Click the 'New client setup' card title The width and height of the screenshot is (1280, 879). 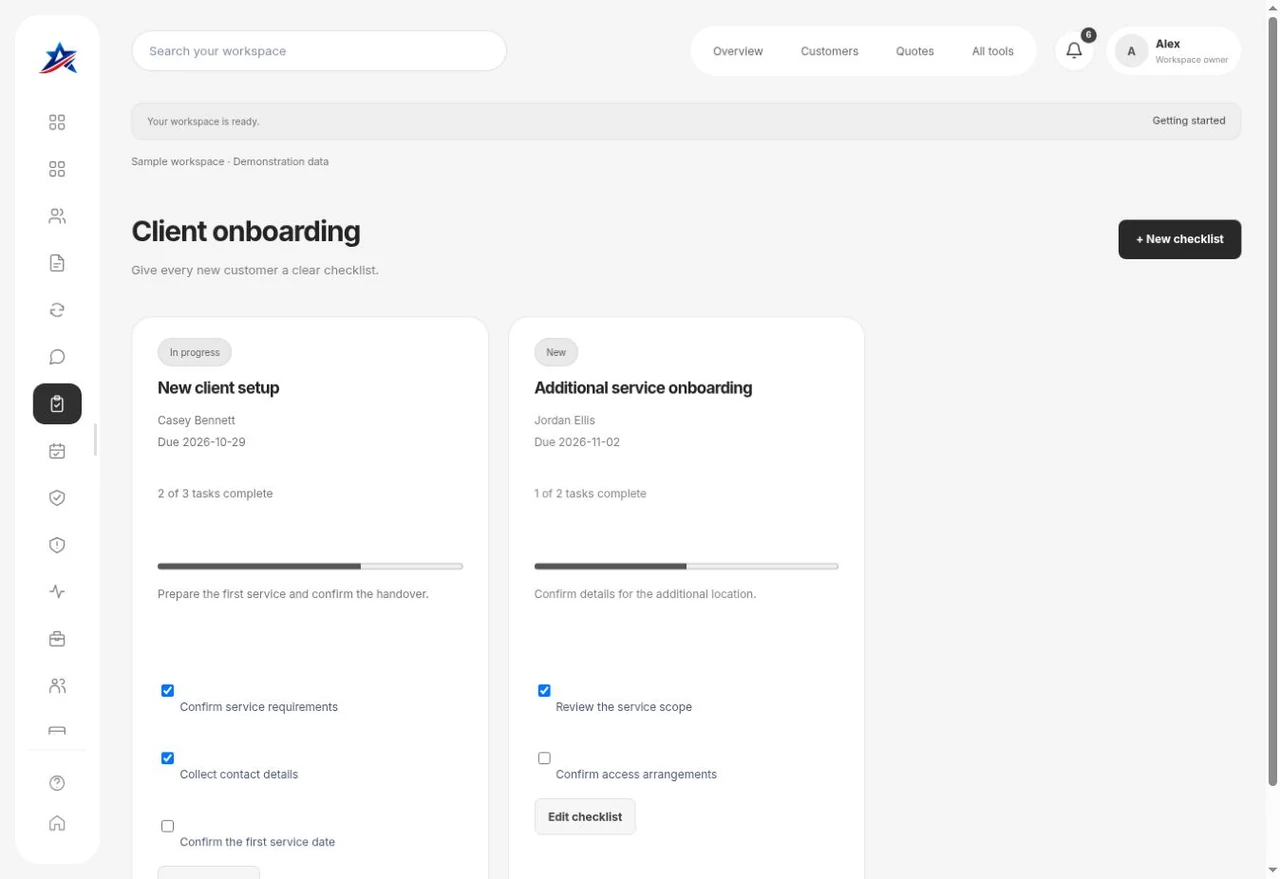pos(218,388)
